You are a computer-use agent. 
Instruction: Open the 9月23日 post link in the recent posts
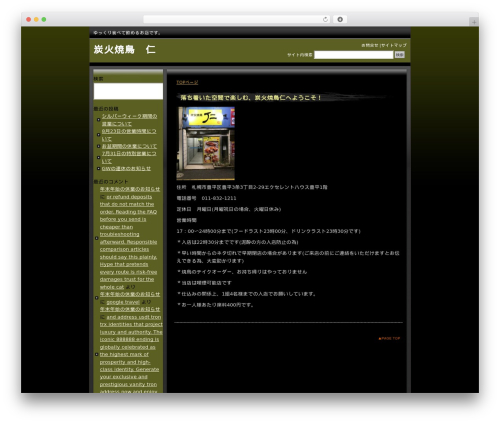129,135
